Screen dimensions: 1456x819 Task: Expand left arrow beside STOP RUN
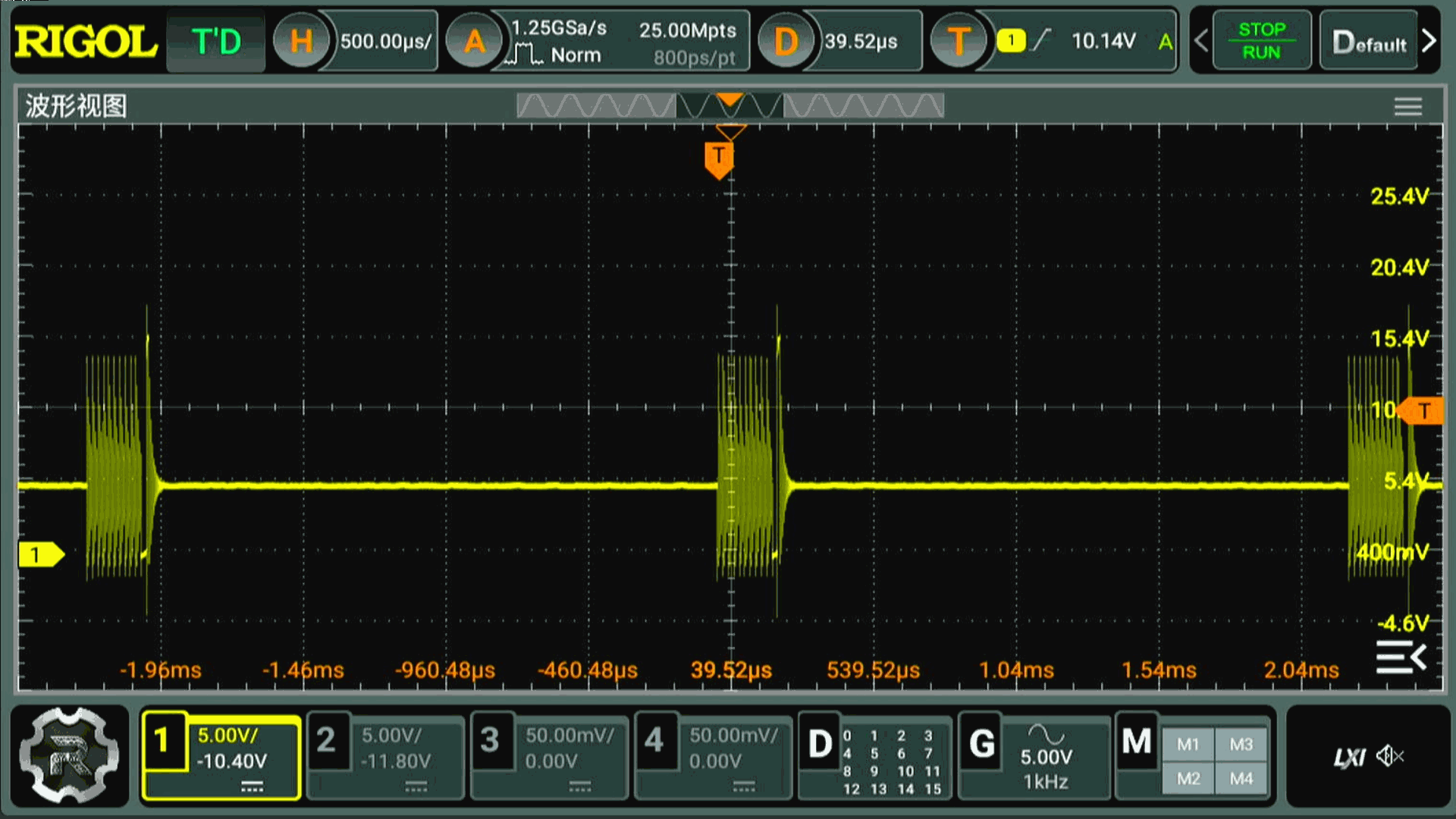pos(1201,41)
